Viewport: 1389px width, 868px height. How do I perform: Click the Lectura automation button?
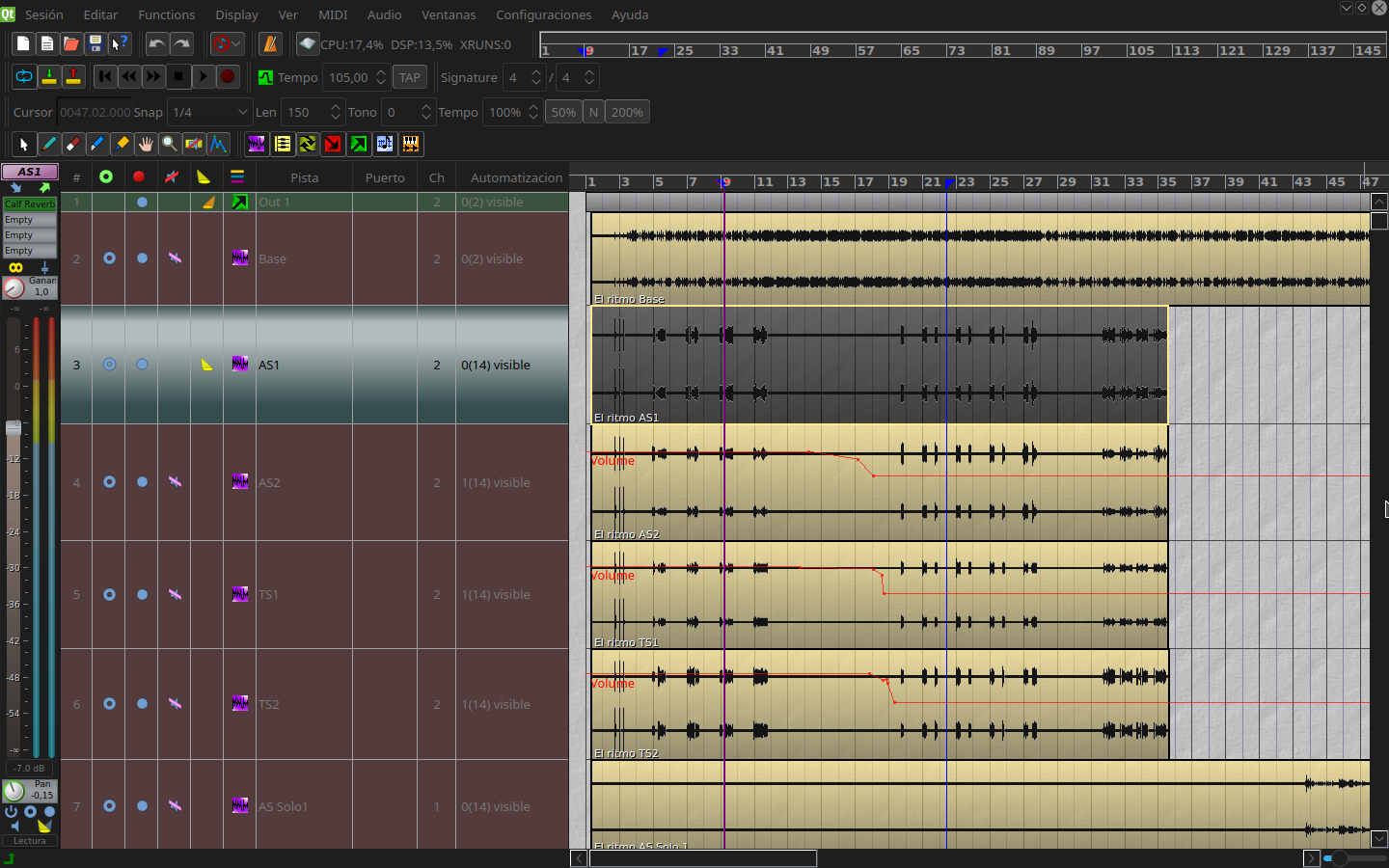tap(29, 840)
